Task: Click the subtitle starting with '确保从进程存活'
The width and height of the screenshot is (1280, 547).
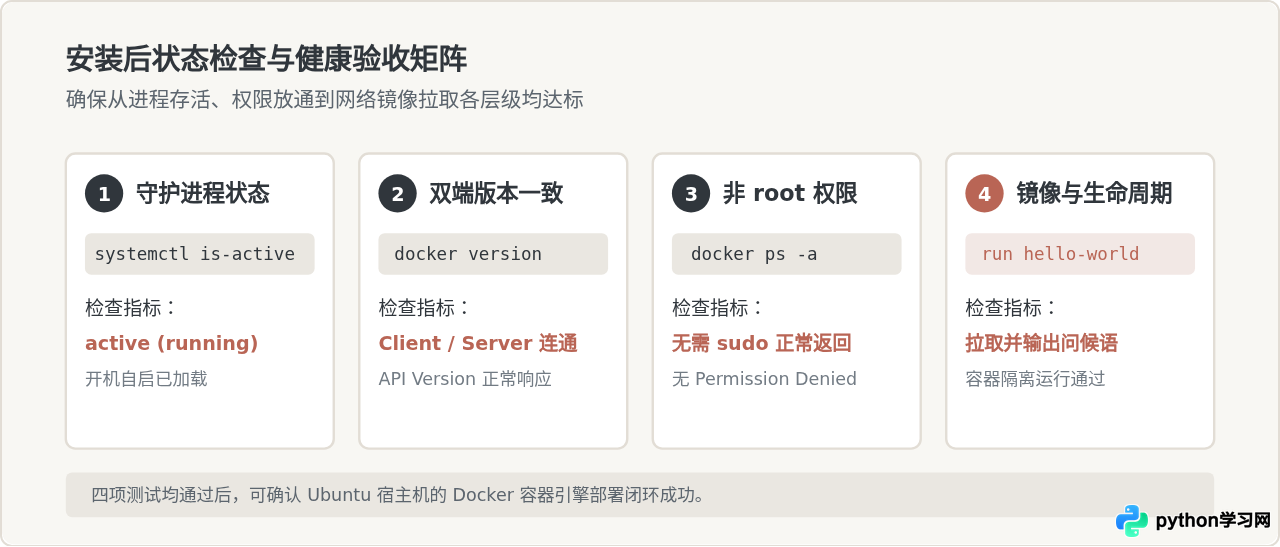Action: pos(324,100)
